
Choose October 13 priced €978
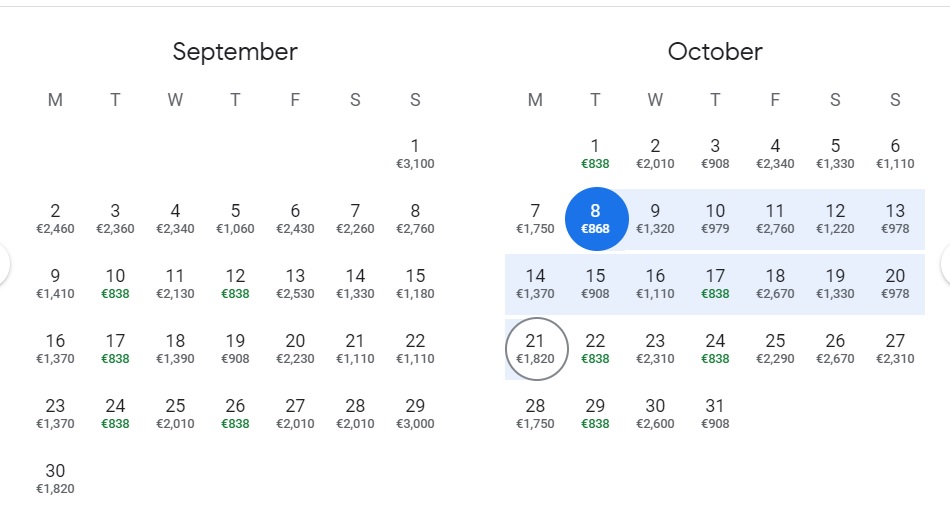pos(895,218)
